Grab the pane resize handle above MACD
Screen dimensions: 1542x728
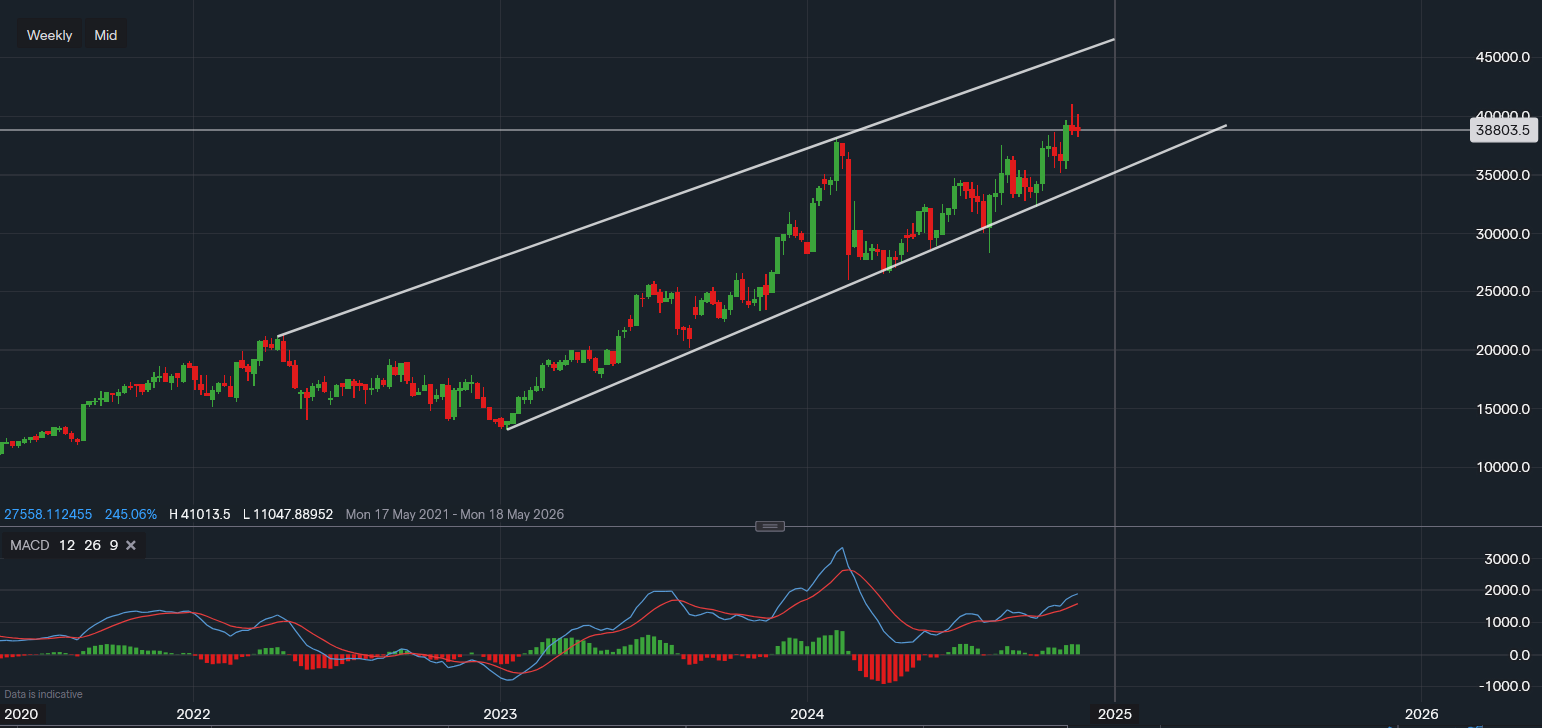[769, 526]
